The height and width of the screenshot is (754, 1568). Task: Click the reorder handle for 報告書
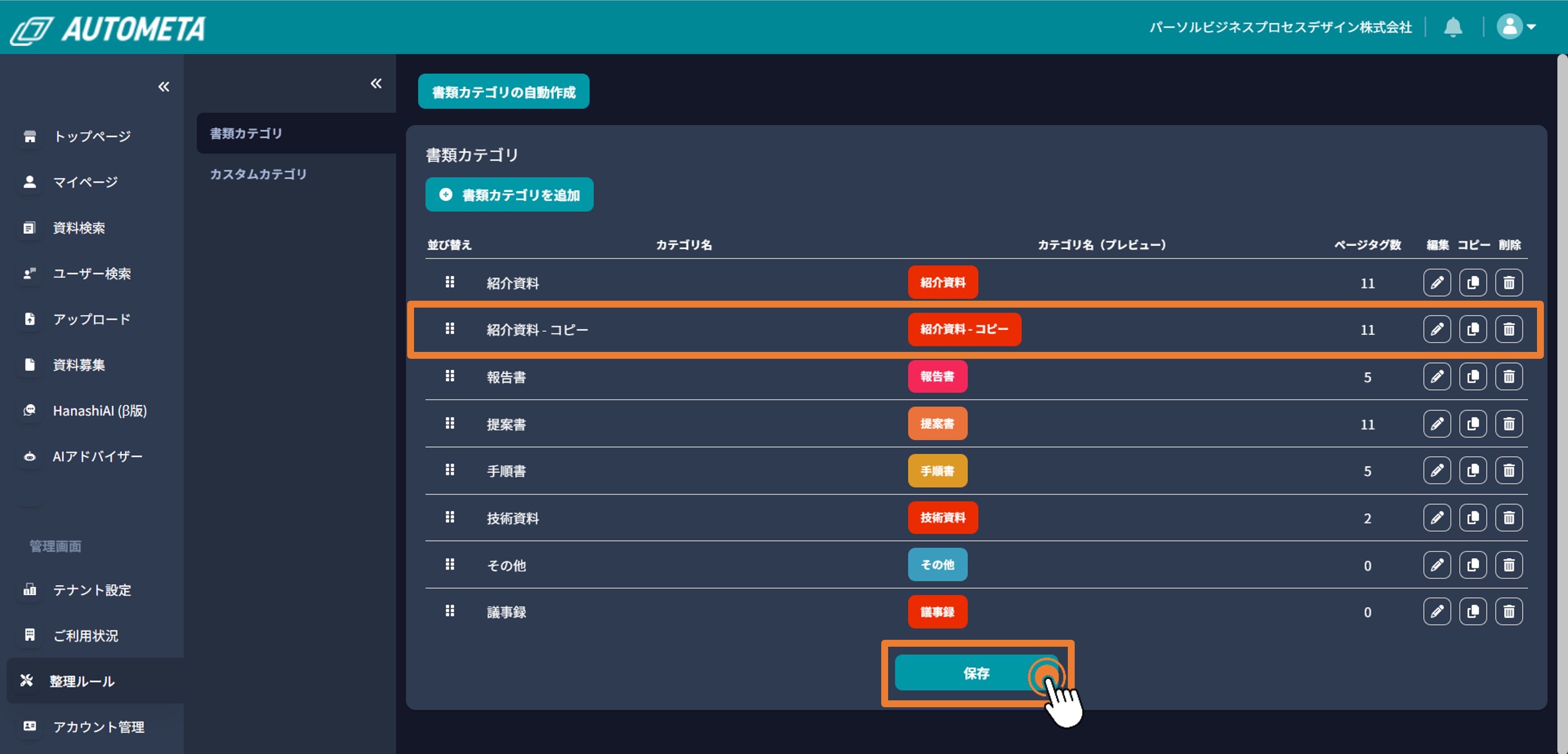[x=449, y=376]
